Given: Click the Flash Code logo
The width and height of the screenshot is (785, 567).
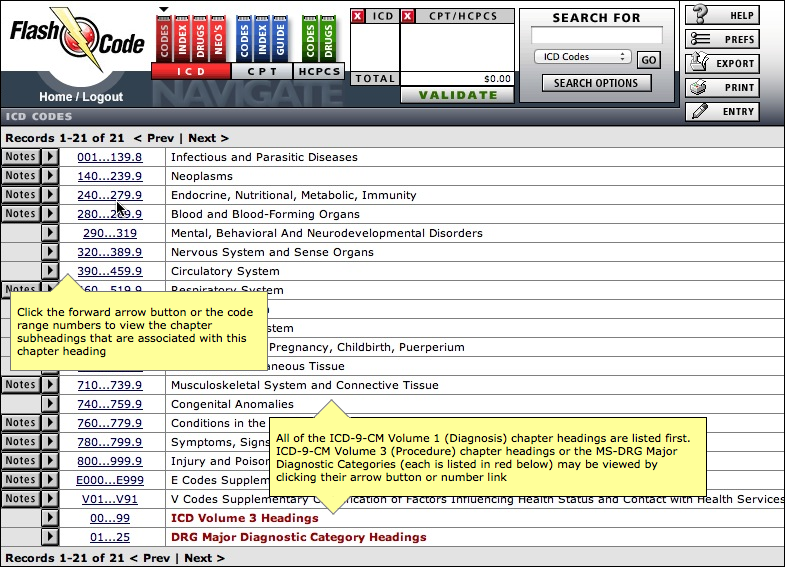Looking at the screenshot, I should pyautogui.click(x=78, y=41).
